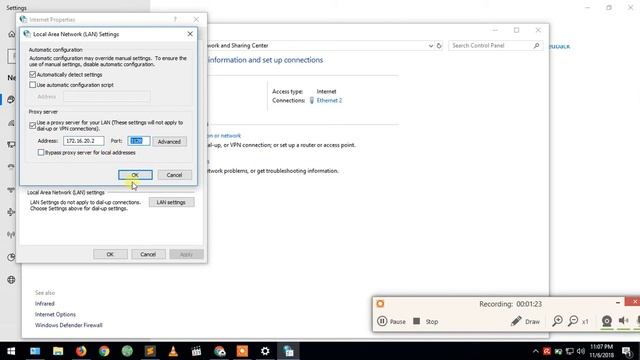Click the Internet Properties help question mark
The height and width of the screenshot is (360, 640).
[x=175, y=19]
